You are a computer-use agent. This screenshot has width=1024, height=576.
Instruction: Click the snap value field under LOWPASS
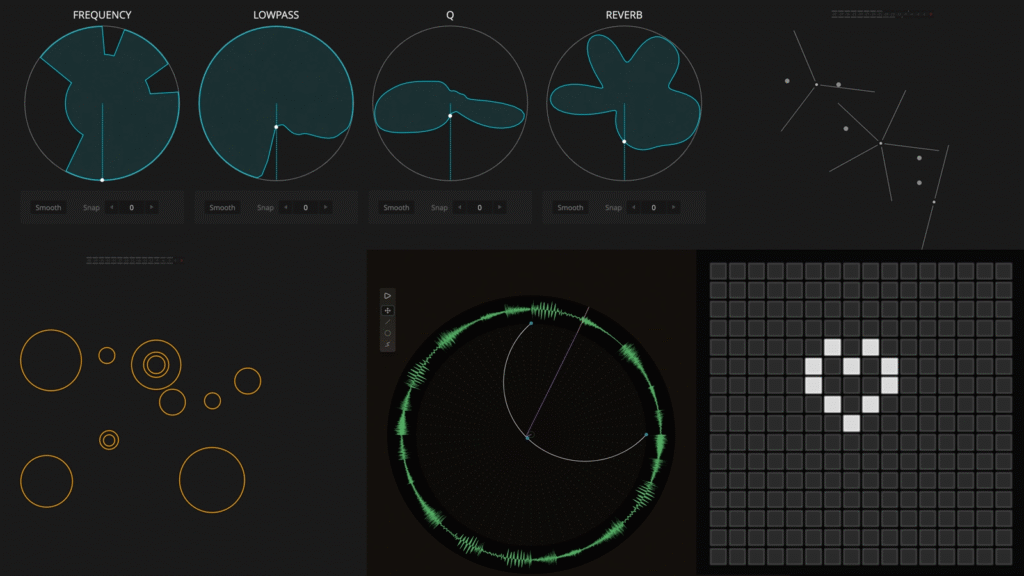click(304, 207)
